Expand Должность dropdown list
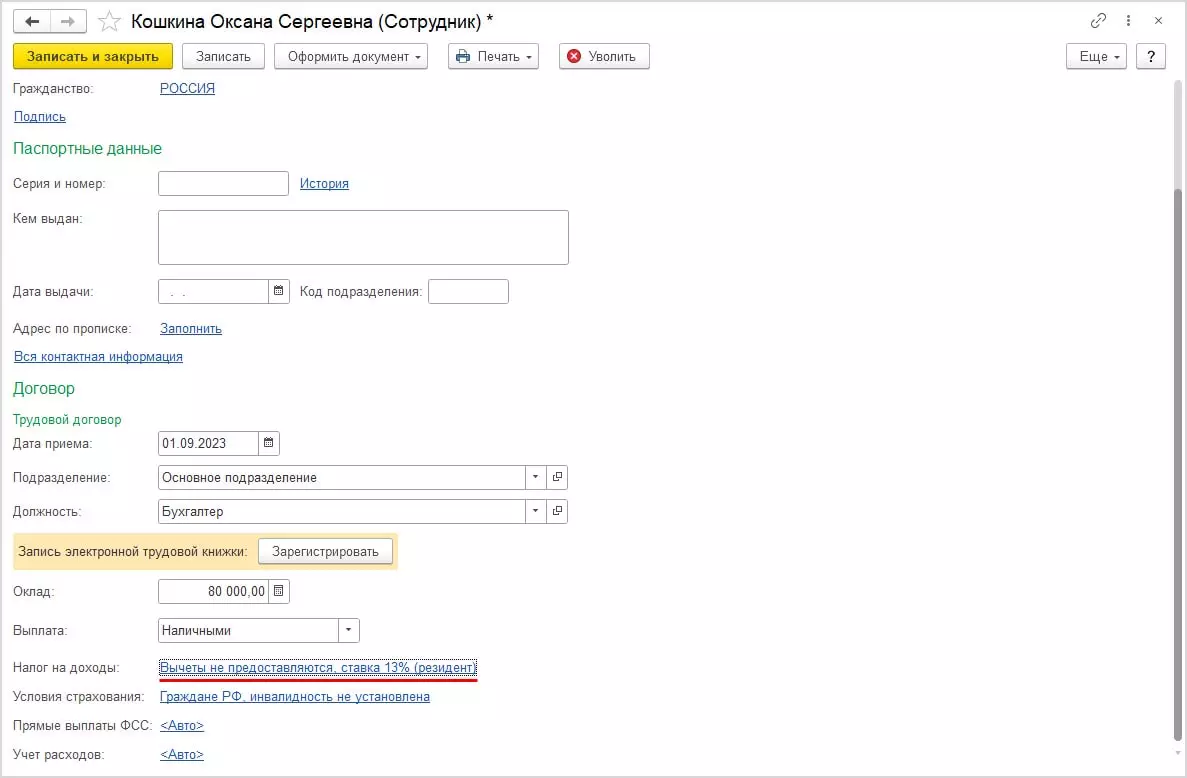The image size is (1187, 778). 536,511
